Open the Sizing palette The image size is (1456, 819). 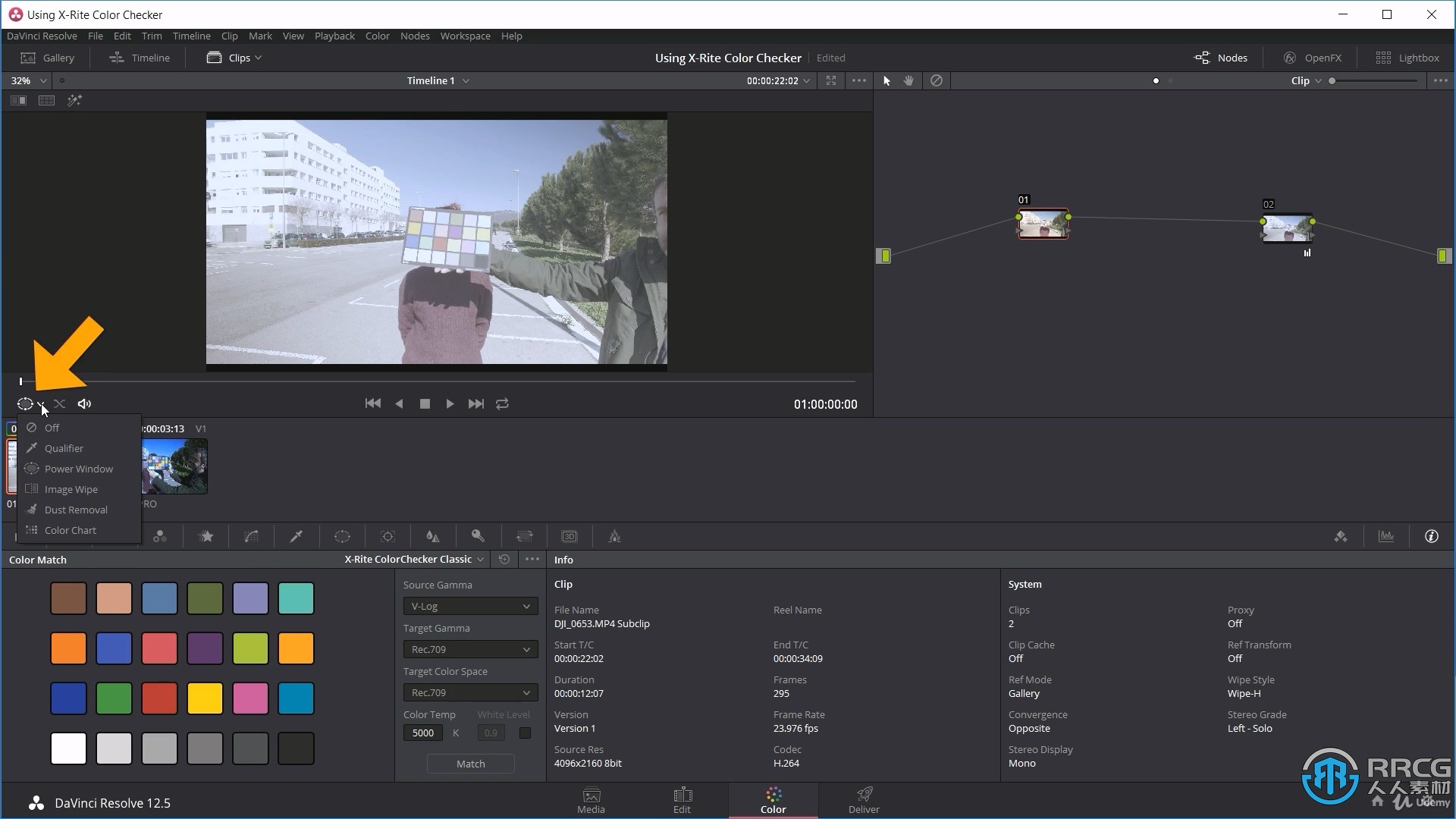click(x=524, y=536)
